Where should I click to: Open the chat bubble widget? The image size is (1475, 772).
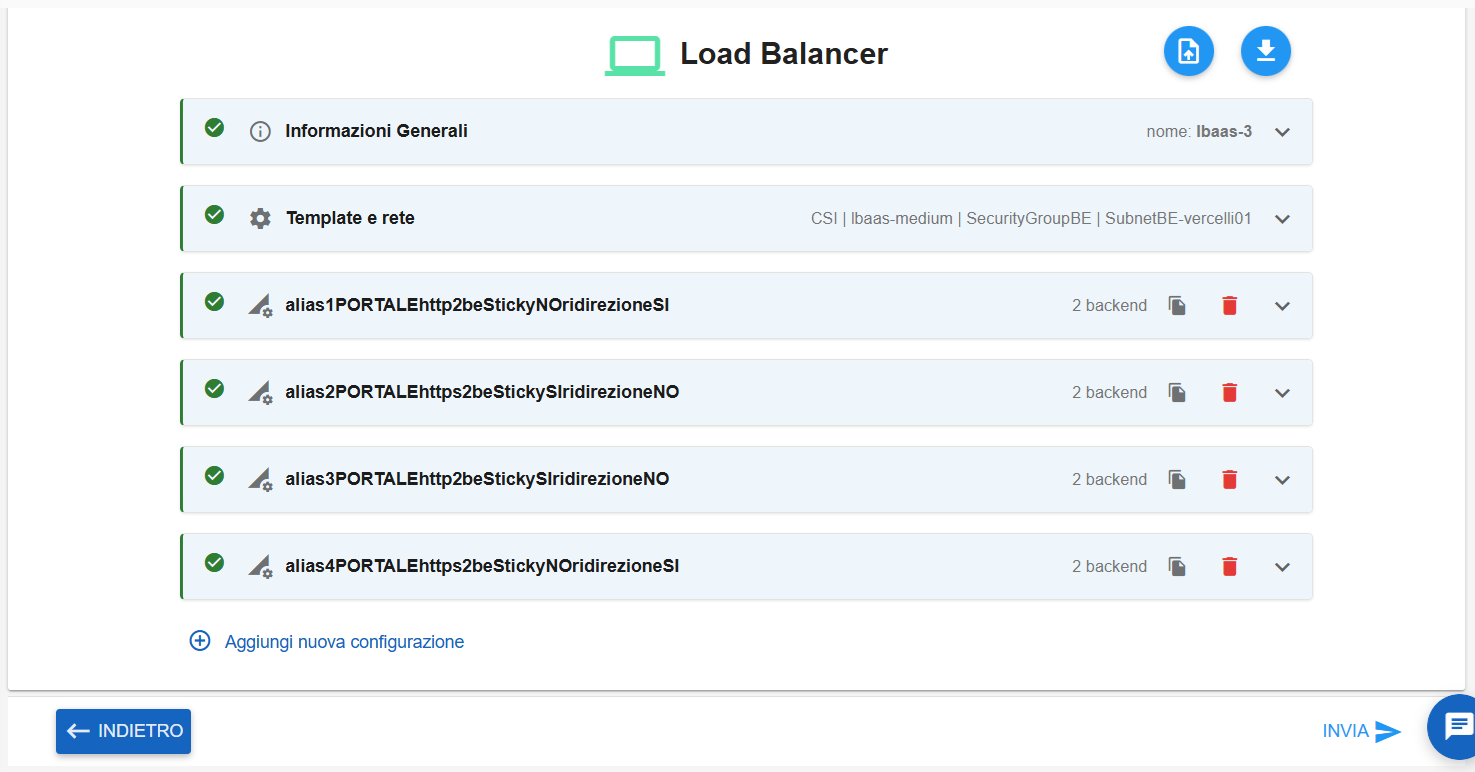click(1456, 727)
